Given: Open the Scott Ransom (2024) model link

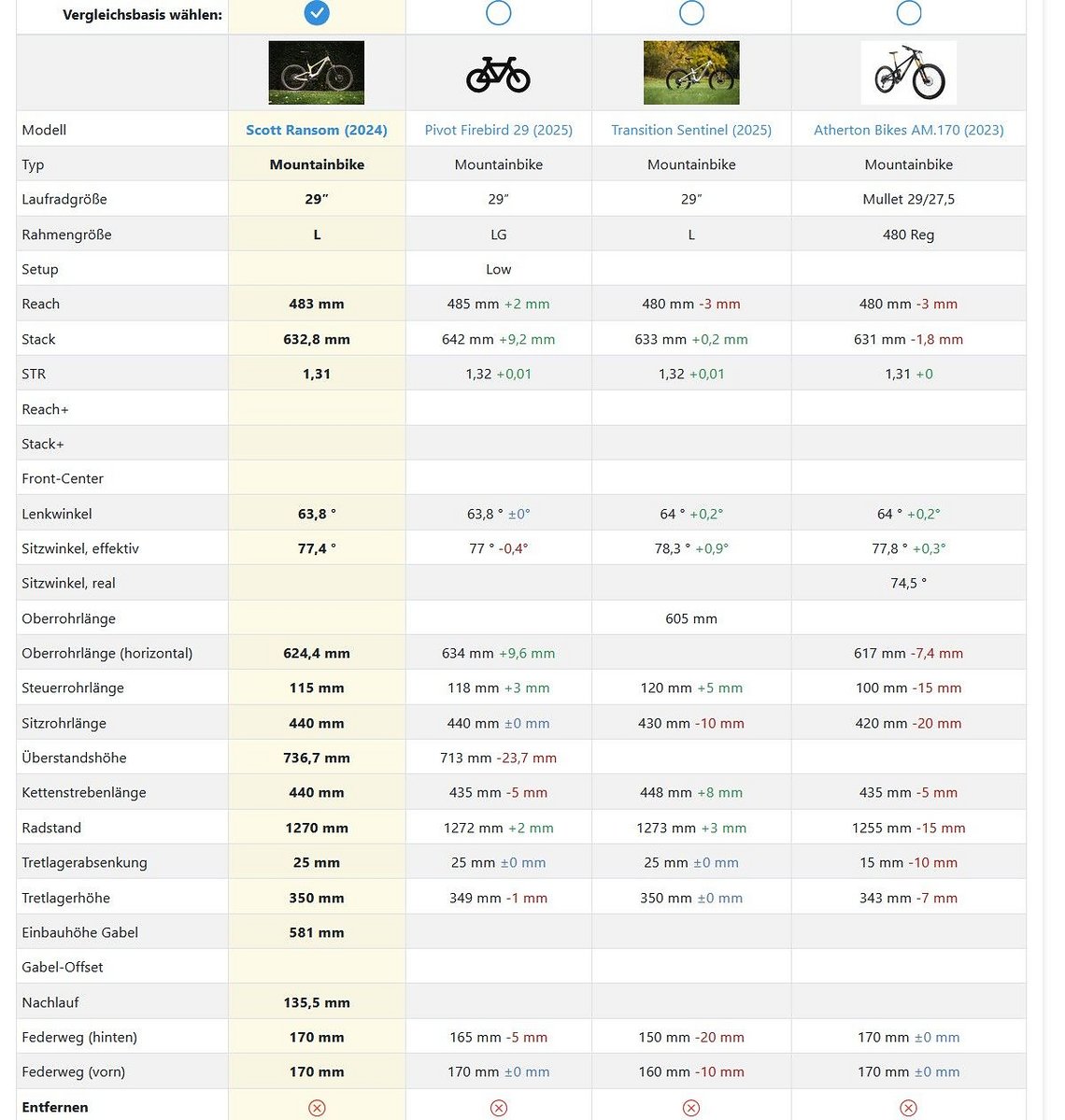Looking at the screenshot, I should coord(317,130).
